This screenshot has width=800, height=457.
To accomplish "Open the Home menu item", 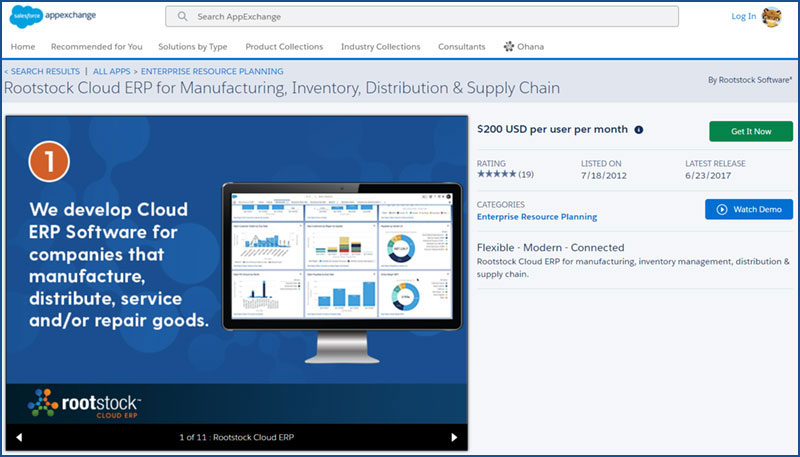I will coord(23,46).
